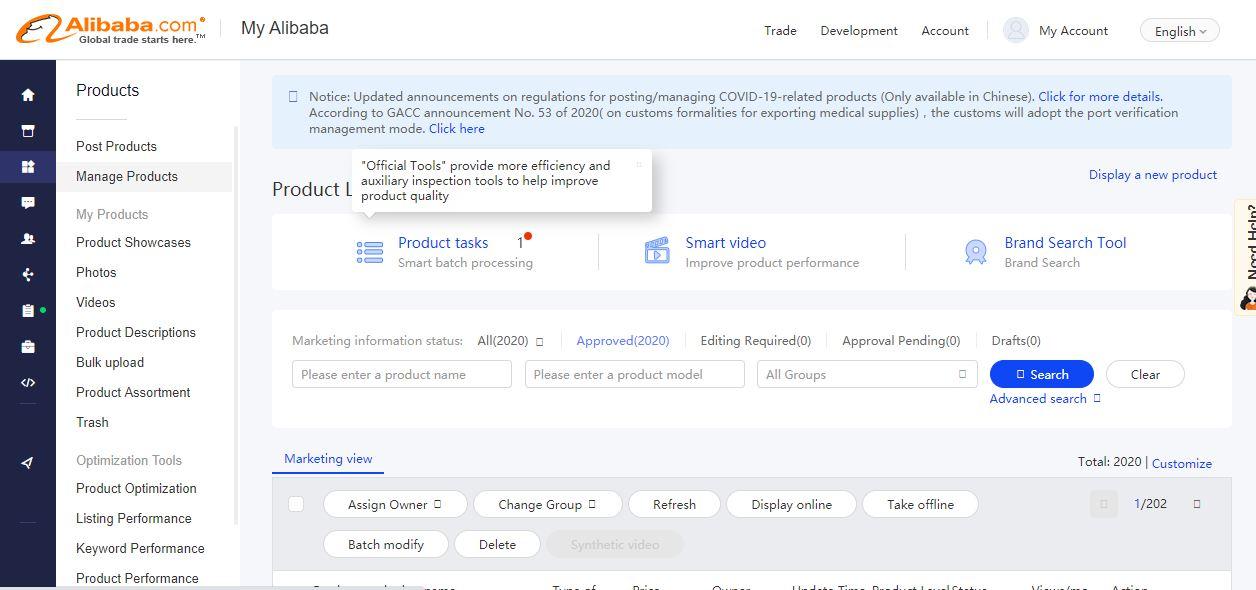Open the clipboard icon with green dot
1256x590 pixels.
pos(28,310)
